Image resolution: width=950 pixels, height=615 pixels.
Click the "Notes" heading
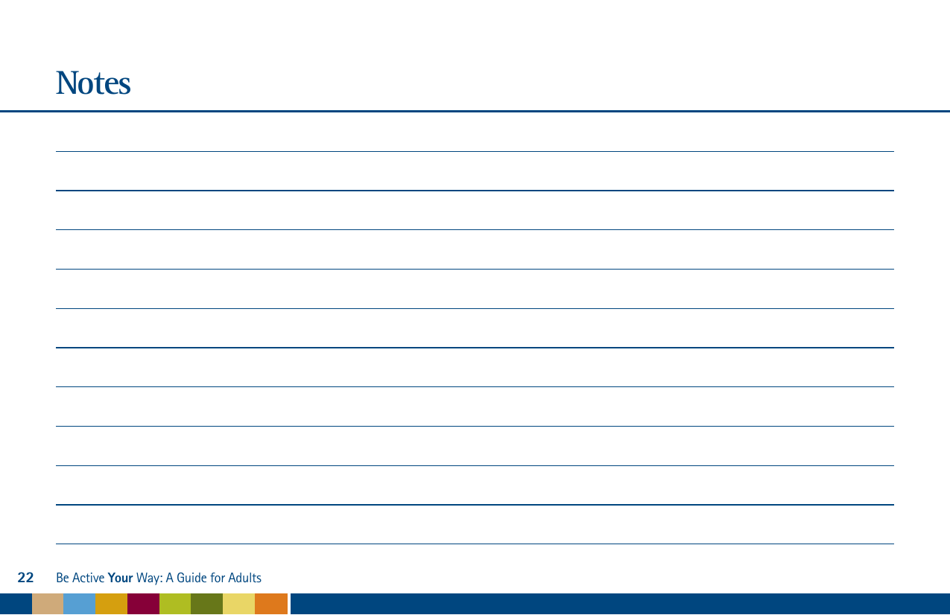[93, 83]
